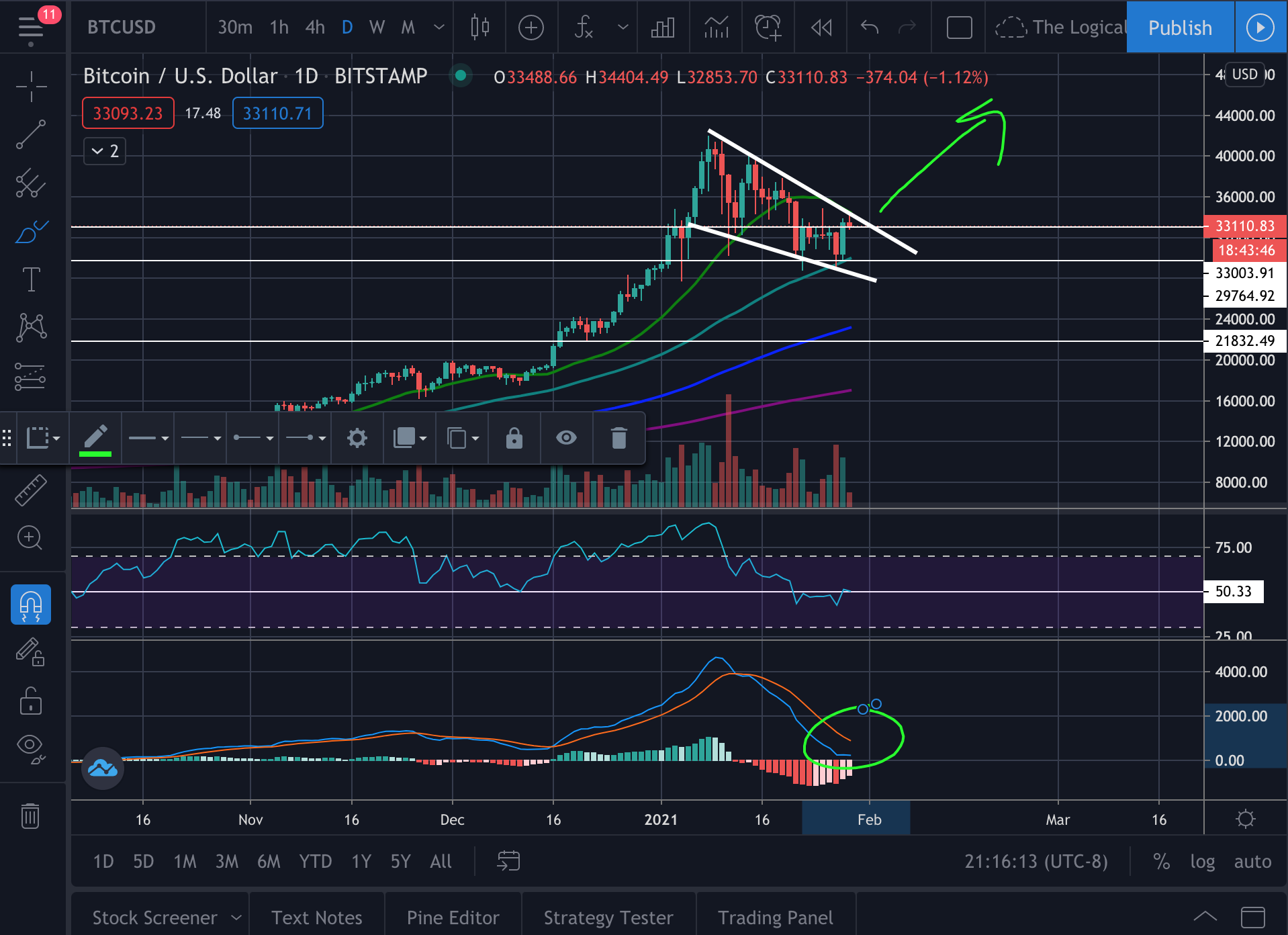This screenshot has height=935, width=1288.
Task: Click the undo arrow
Action: tap(870, 28)
